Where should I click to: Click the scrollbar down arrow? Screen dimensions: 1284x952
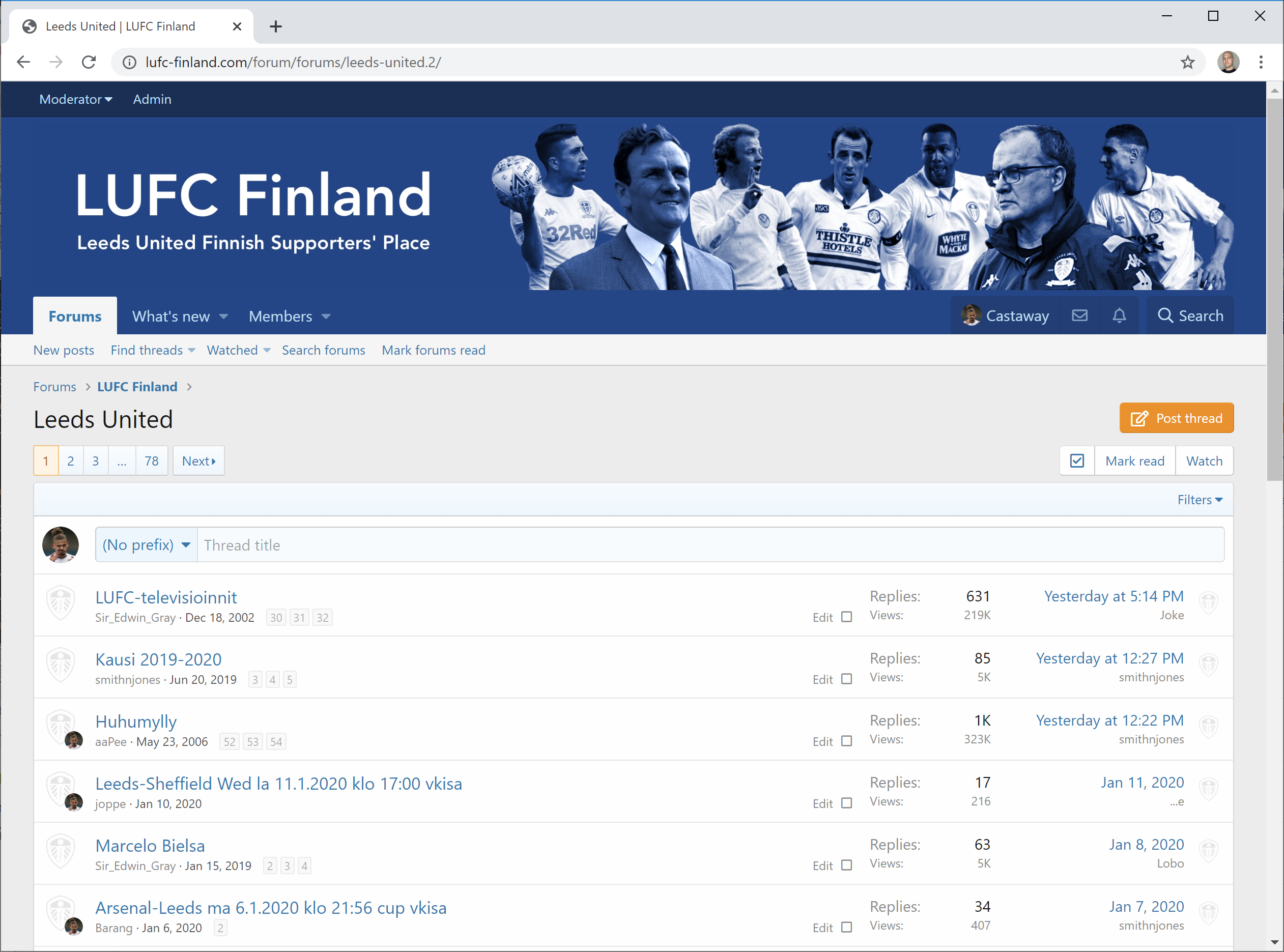pyautogui.click(x=1274, y=942)
